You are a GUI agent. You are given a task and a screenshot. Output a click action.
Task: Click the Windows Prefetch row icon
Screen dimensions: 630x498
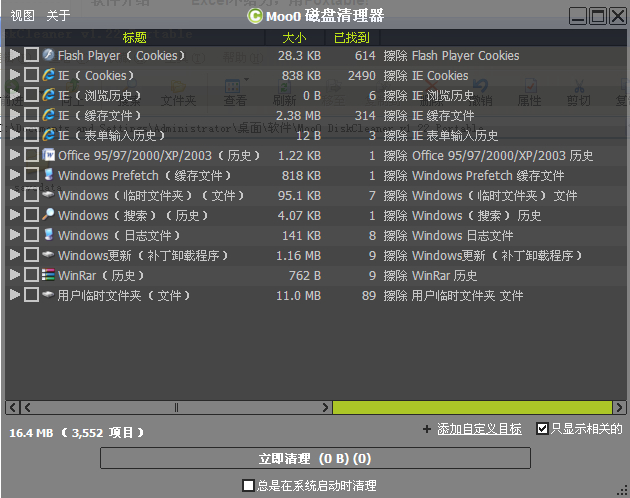coord(48,175)
